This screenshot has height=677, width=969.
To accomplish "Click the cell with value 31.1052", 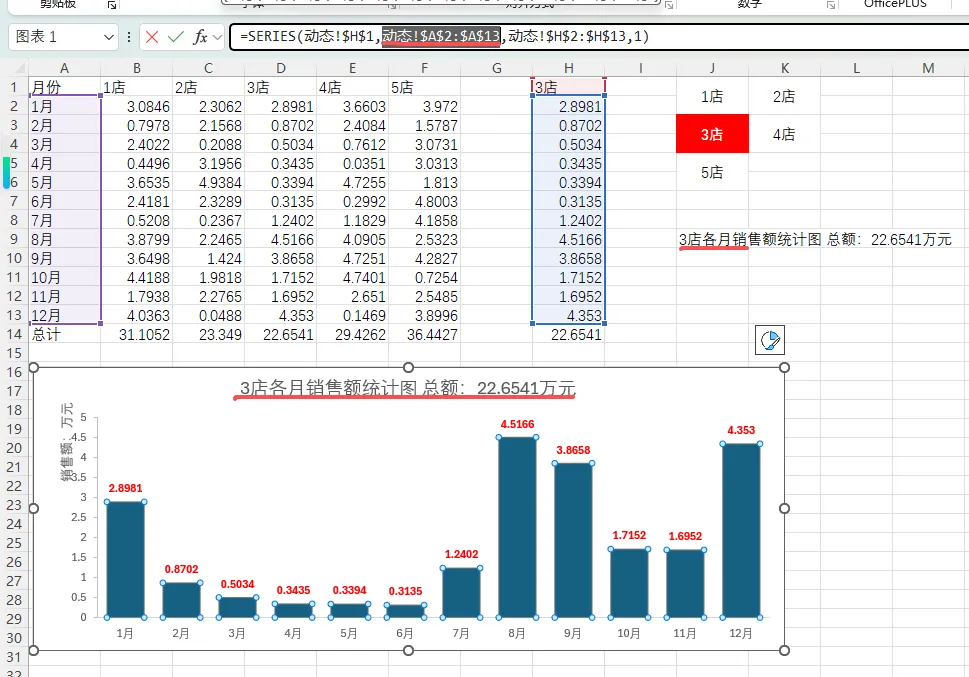I will pyautogui.click(x=137, y=334).
